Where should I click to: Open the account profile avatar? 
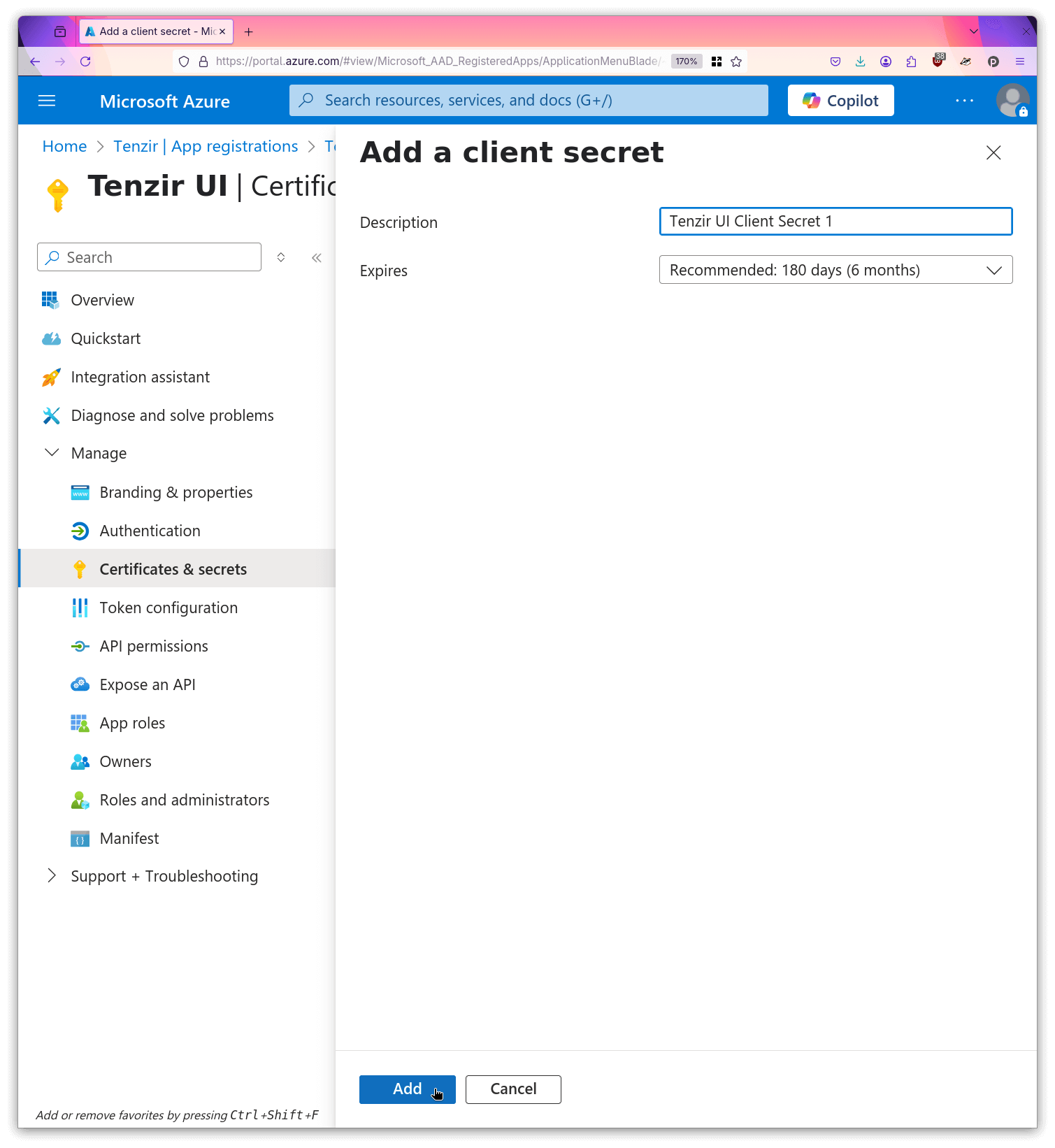[x=1012, y=101]
